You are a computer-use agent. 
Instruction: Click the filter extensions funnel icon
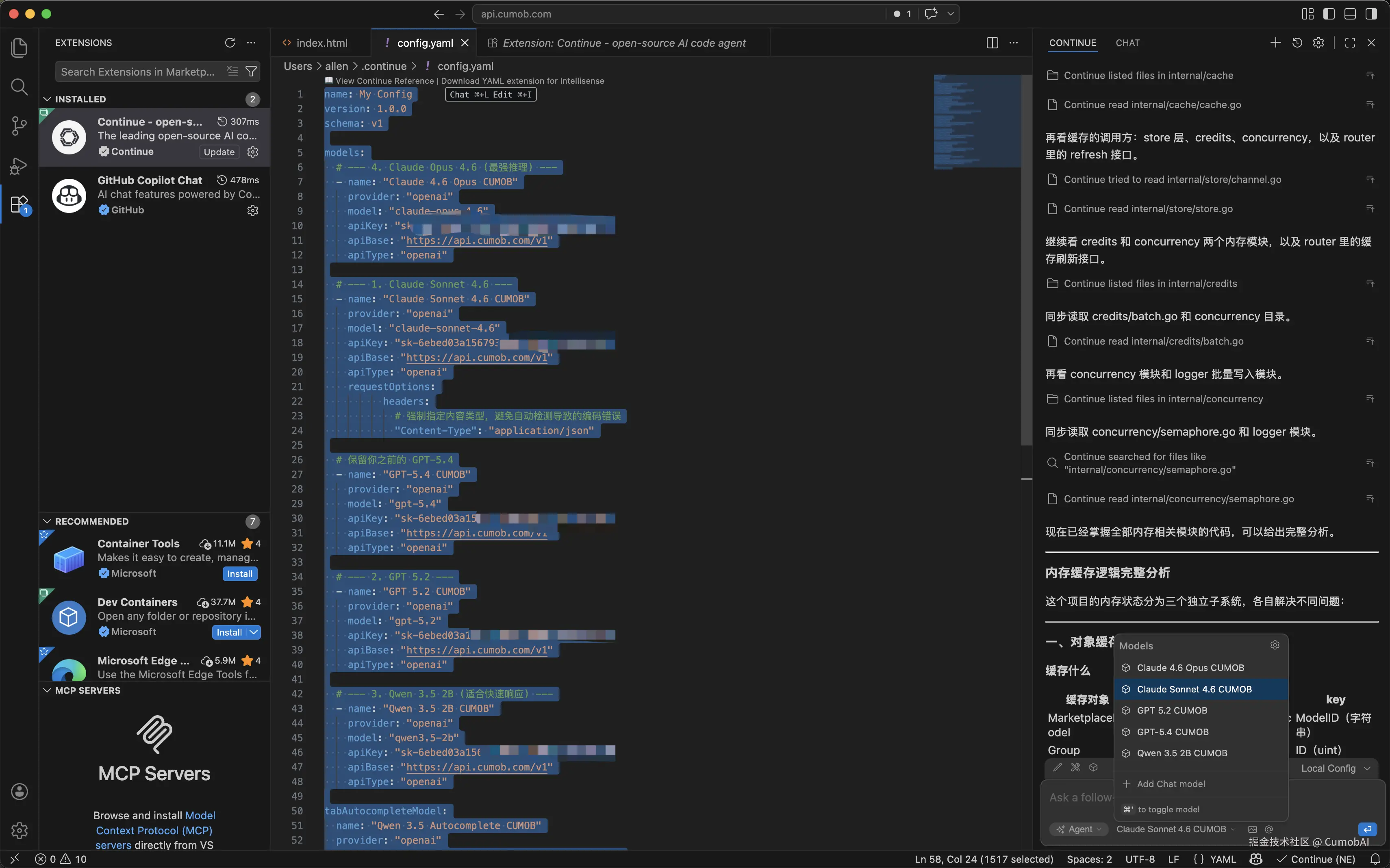click(251, 72)
